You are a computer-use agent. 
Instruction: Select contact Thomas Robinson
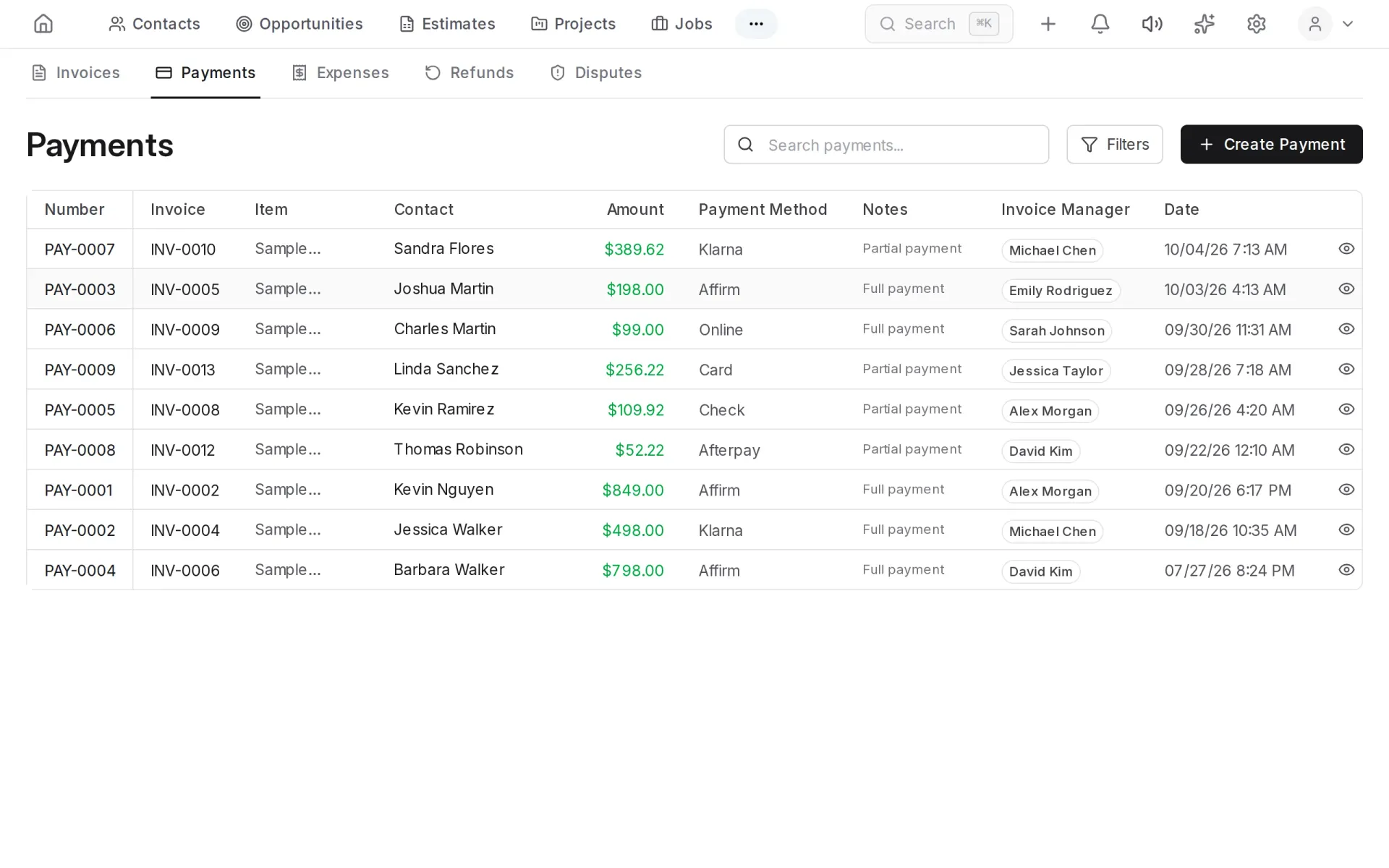coord(458,449)
